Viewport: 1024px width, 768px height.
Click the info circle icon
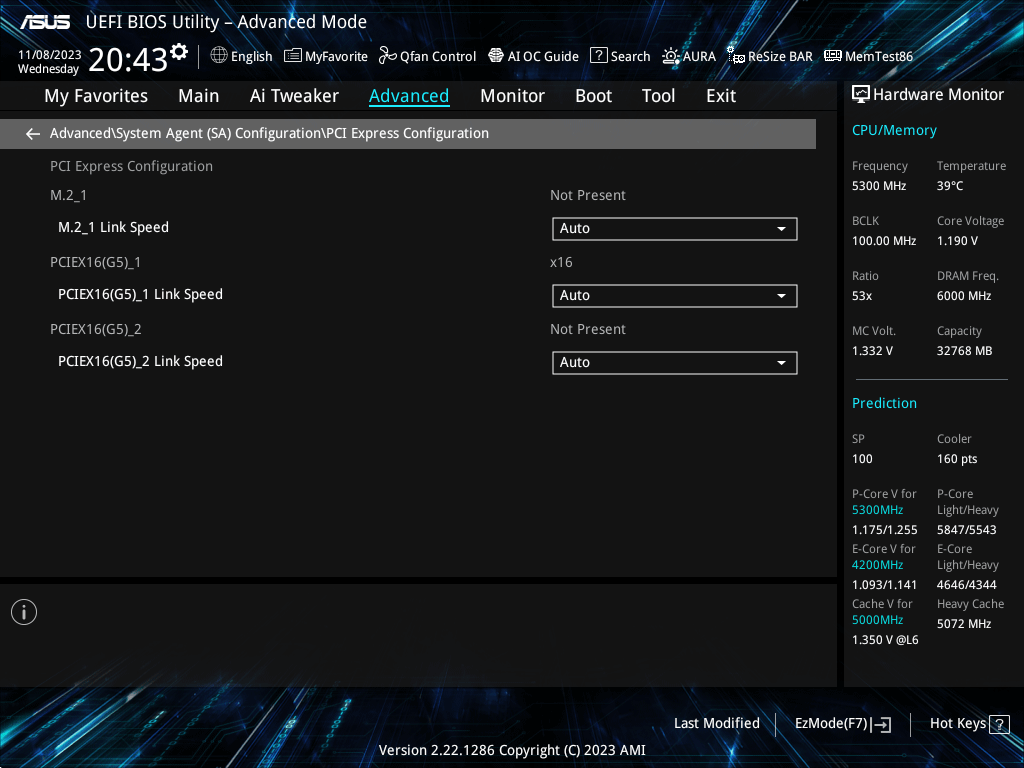click(24, 612)
